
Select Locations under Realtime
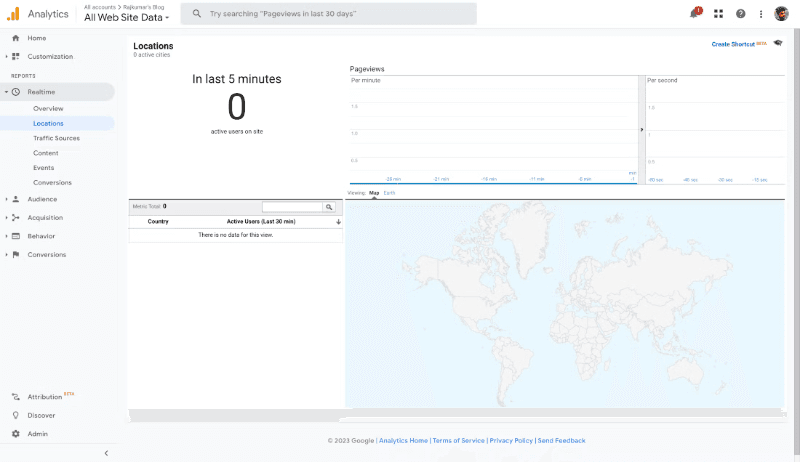pyautogui.click(x=48, y=123)
